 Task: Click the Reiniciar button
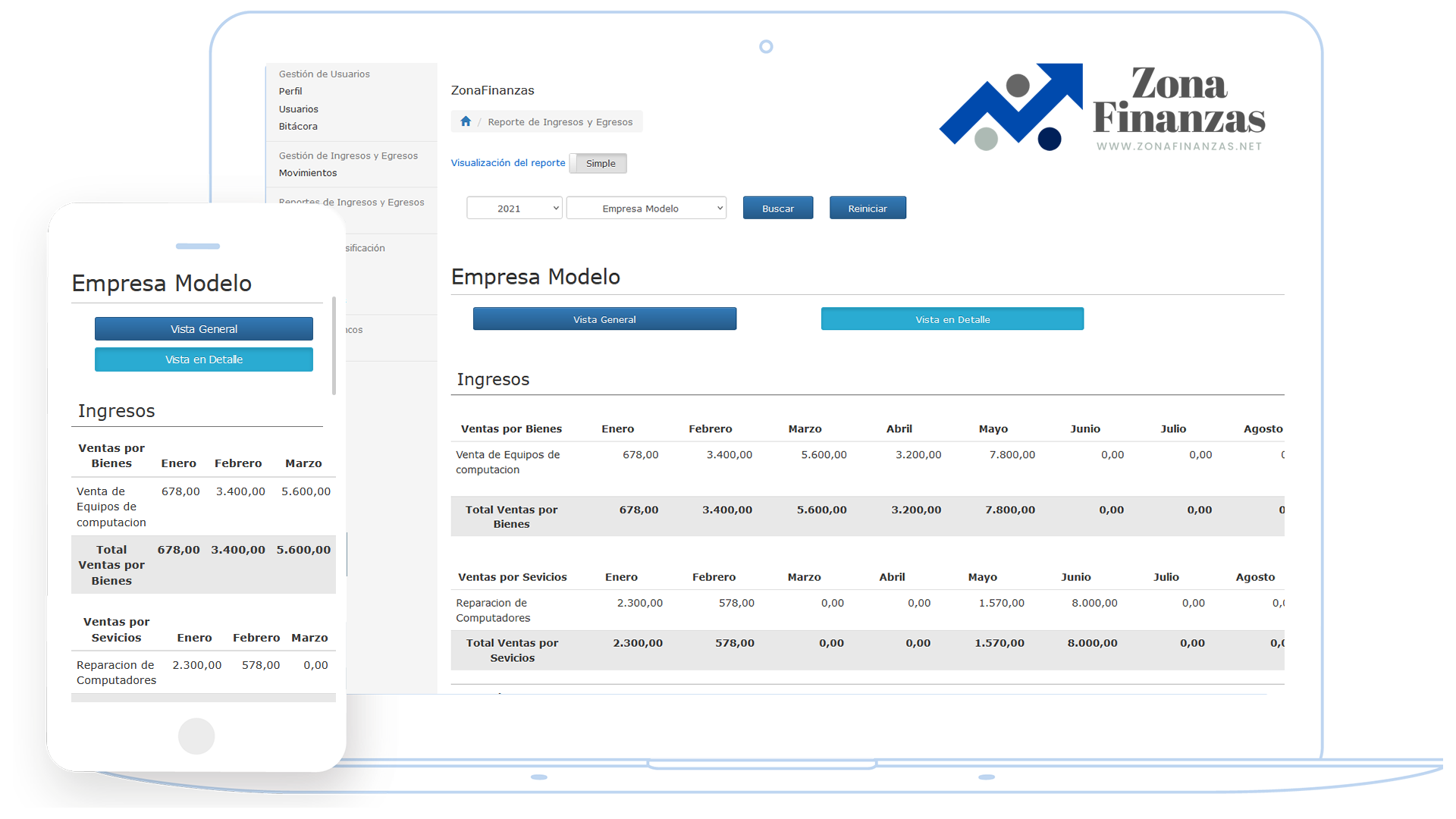867,209
